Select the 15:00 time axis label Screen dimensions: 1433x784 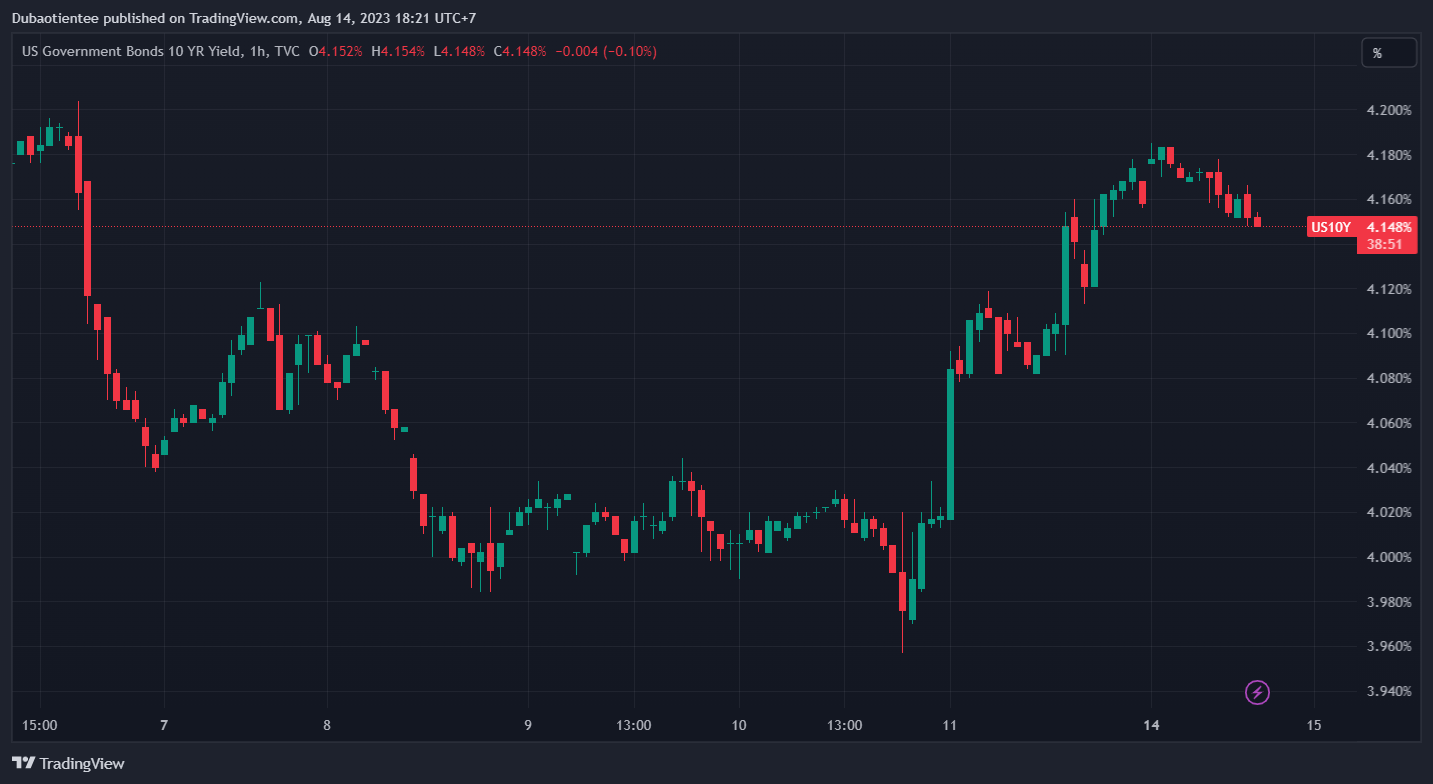click(40, 725)
